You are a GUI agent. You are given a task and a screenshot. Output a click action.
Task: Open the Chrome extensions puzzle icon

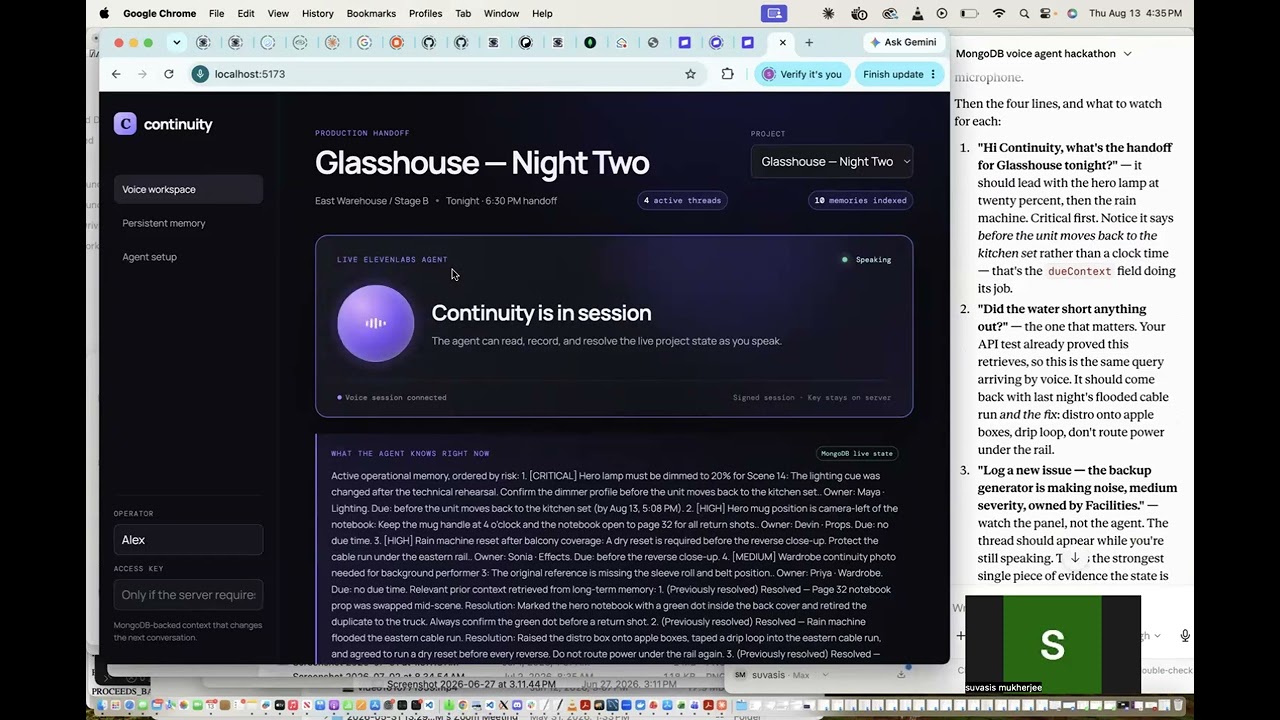727,74
